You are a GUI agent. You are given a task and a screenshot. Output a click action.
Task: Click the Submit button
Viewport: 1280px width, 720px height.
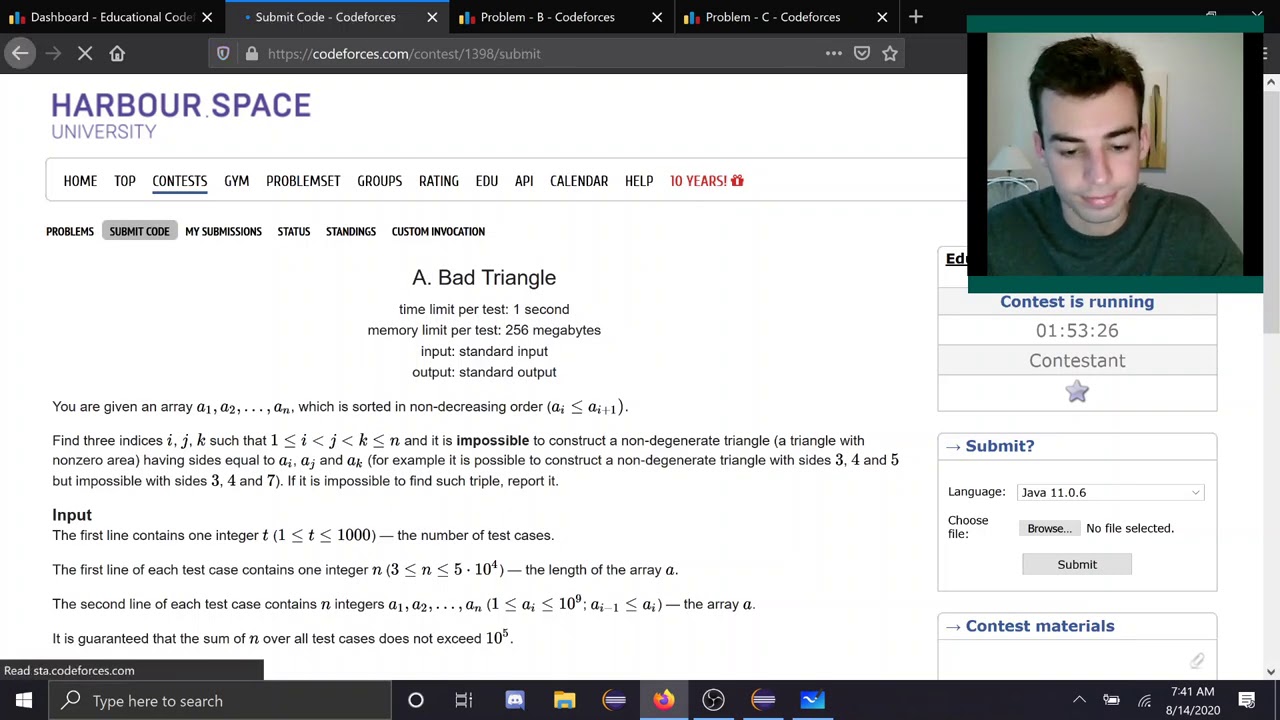click(x=1077, y=564)
